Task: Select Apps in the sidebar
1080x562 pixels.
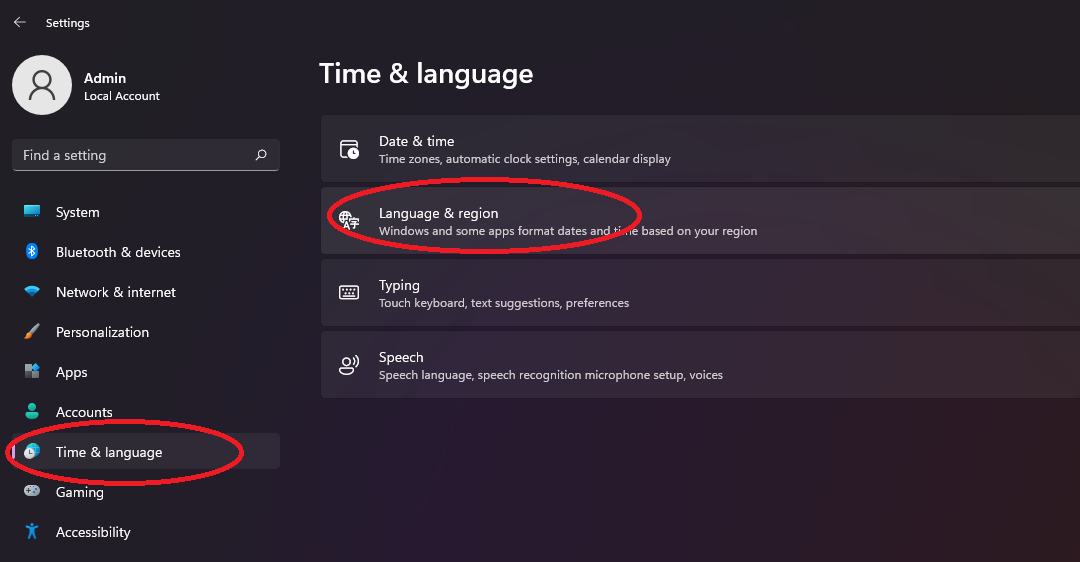Action: [x=146, y=372]
